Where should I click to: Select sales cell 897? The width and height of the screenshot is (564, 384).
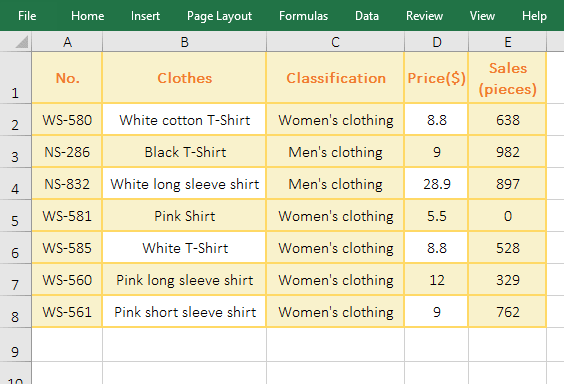pos(508,184)
